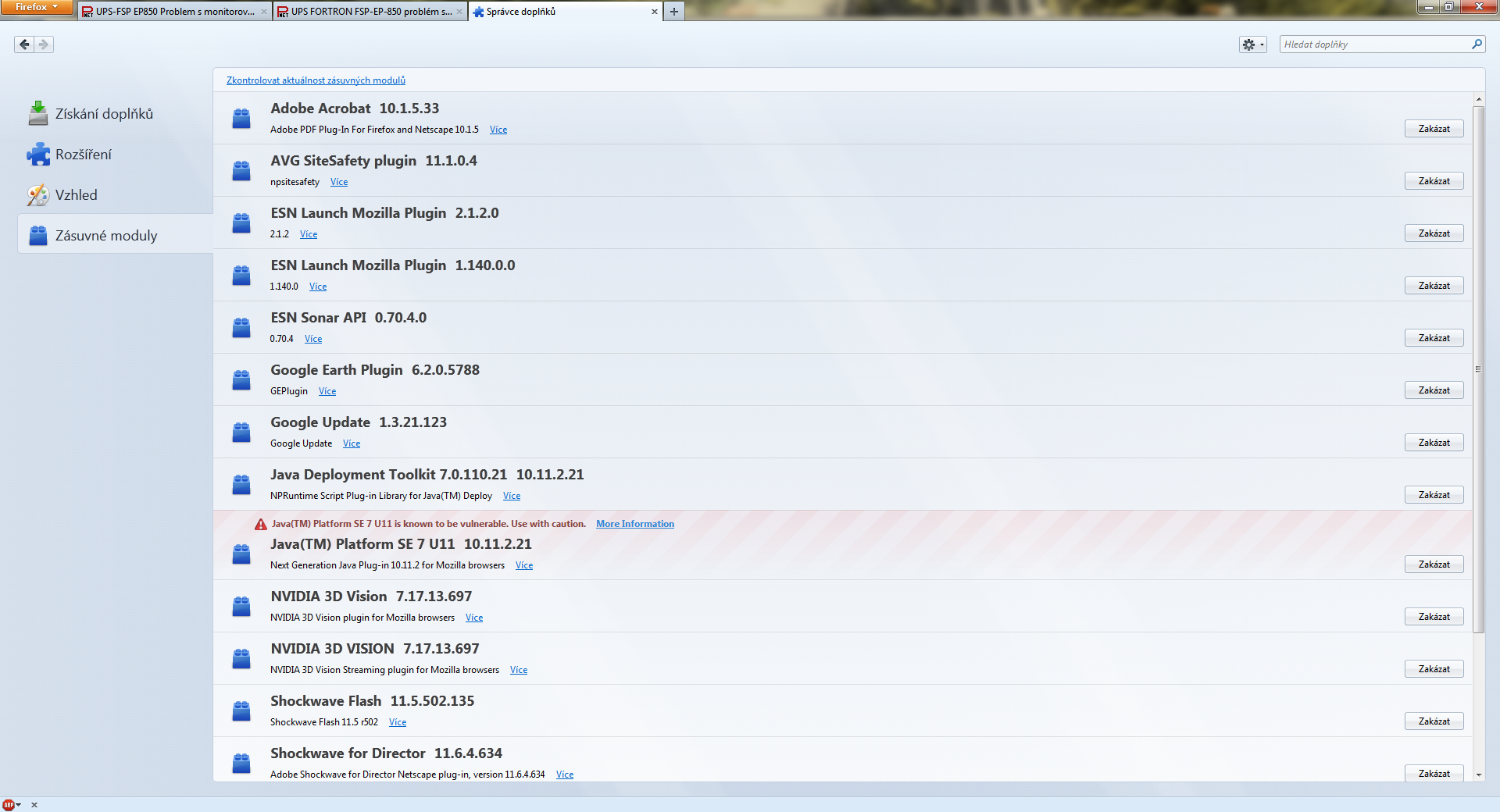The height and width of the screenshot is (812, 1500).
Task: Click NVIDIA 3D VISION streaming plugin icon
Action: (x=241, y=658)
